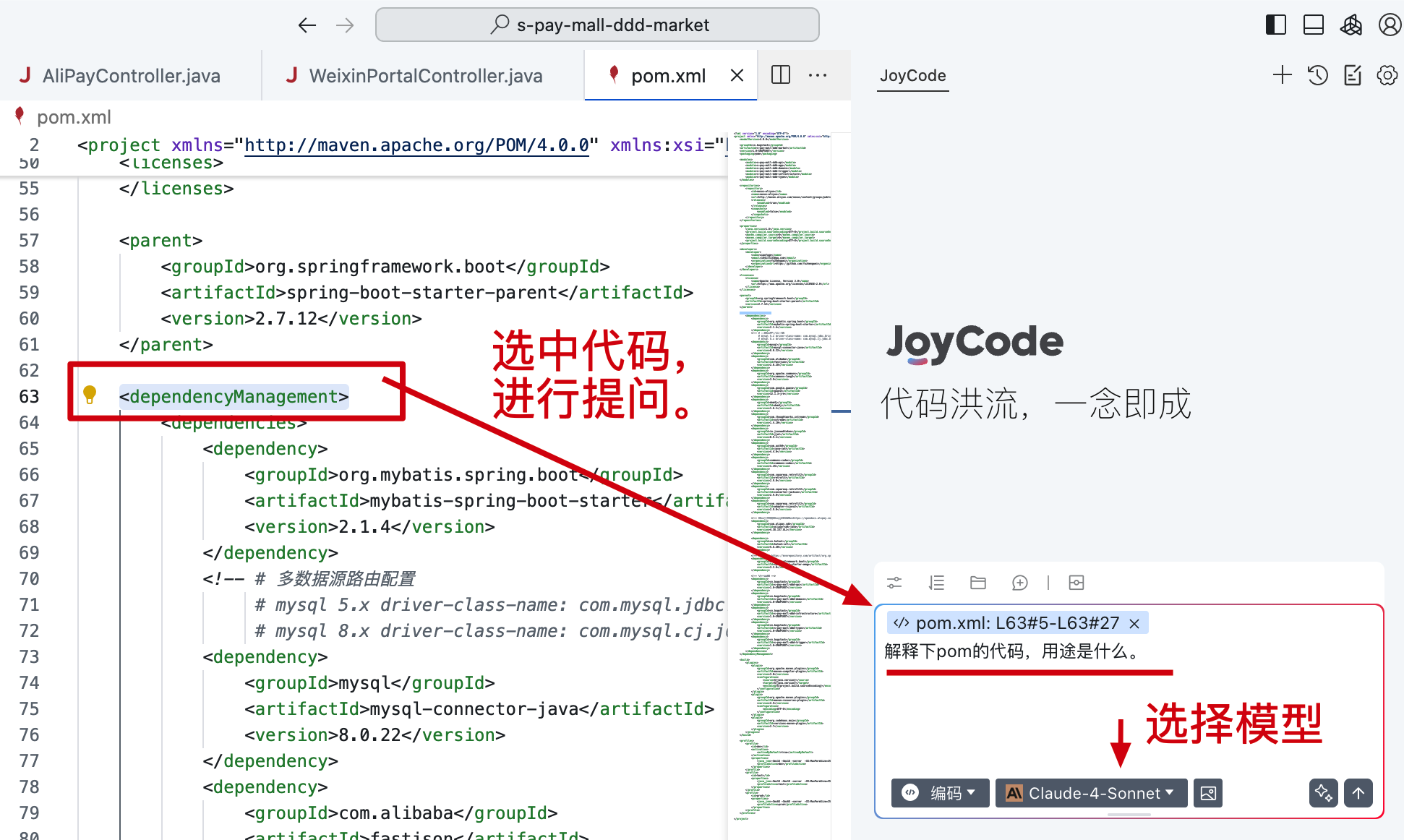Remove the pom.xml L63 context chip
1404x840 pixels.
click(1134, 623)
